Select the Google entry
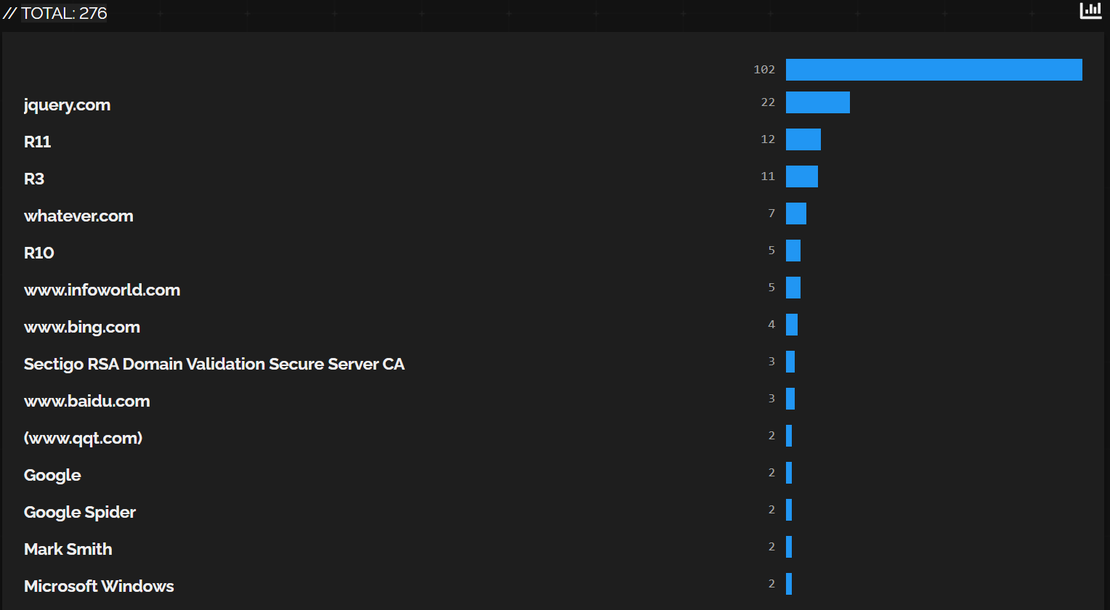This screenshot has height=610, width=1110. (52, 474)
